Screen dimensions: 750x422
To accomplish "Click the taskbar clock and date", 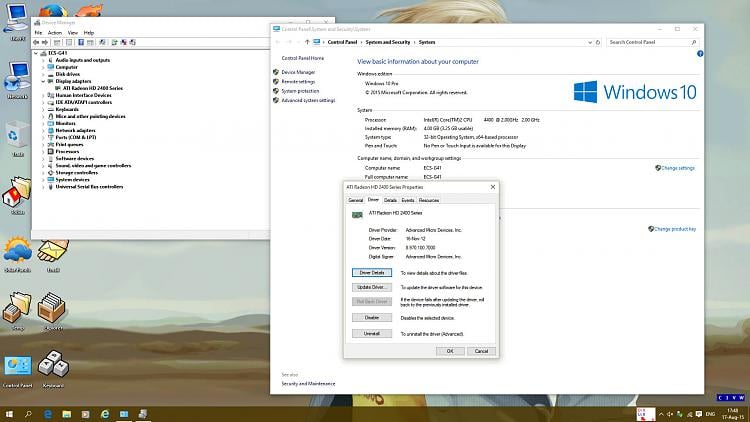I will tap(732, 414).
